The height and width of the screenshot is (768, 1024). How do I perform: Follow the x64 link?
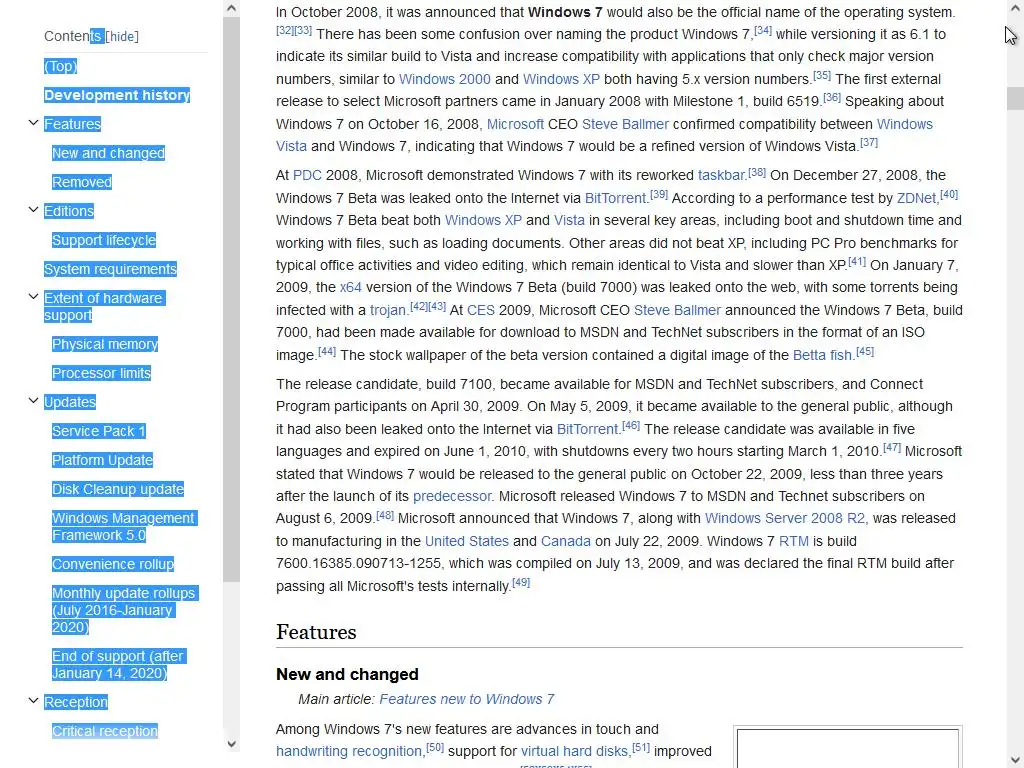tap(351, 287)
